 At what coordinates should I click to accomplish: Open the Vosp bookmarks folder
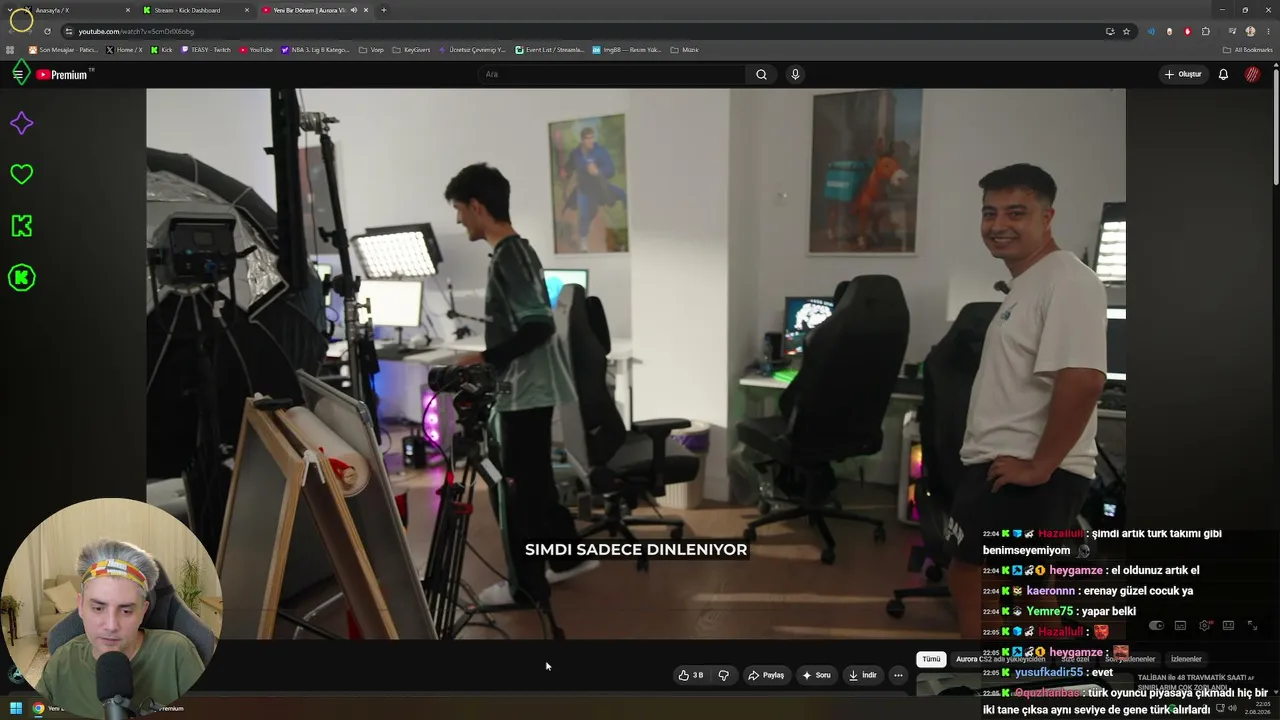pos(371,50)
